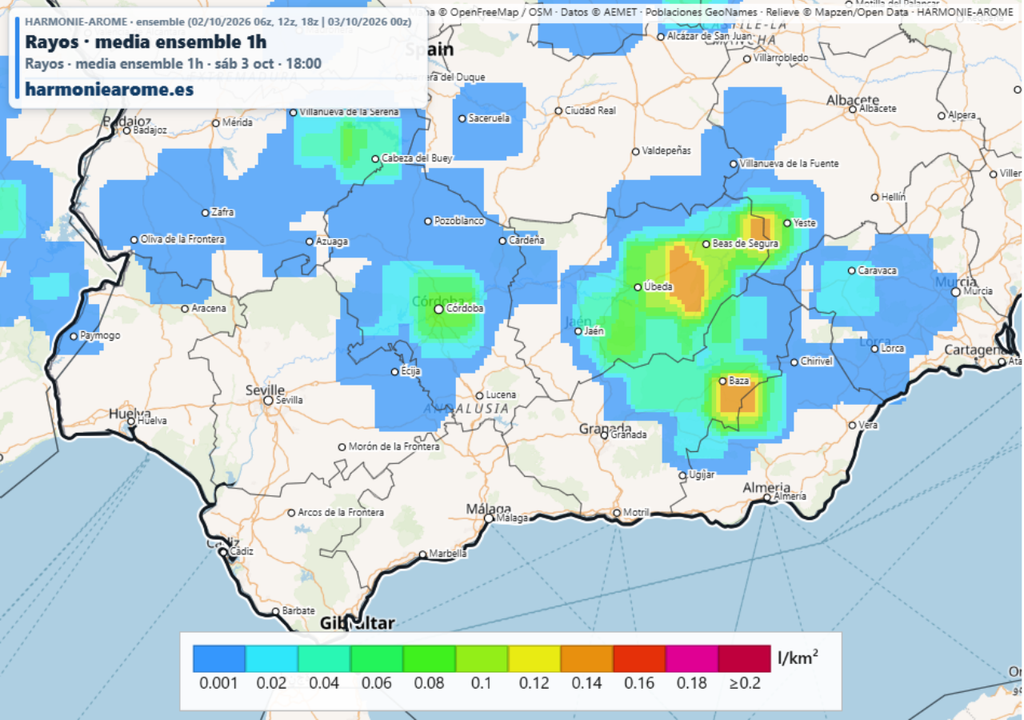
Task: Click the Albacete city marker
Action: pos(852,109)
